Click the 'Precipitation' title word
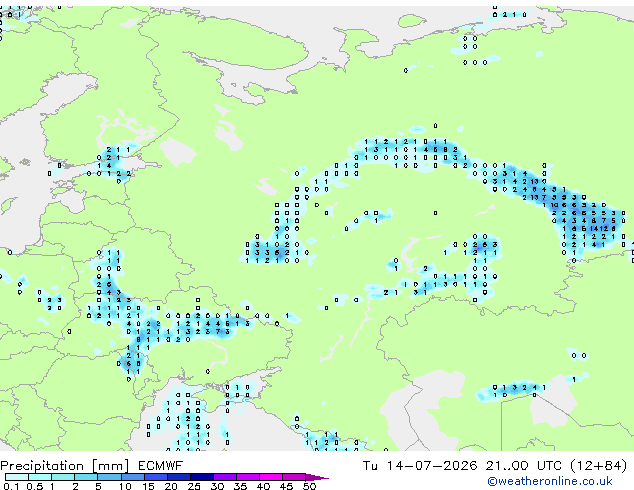This screenshot has height=490, width=634. pyautogui.click(x=42, y=466)
